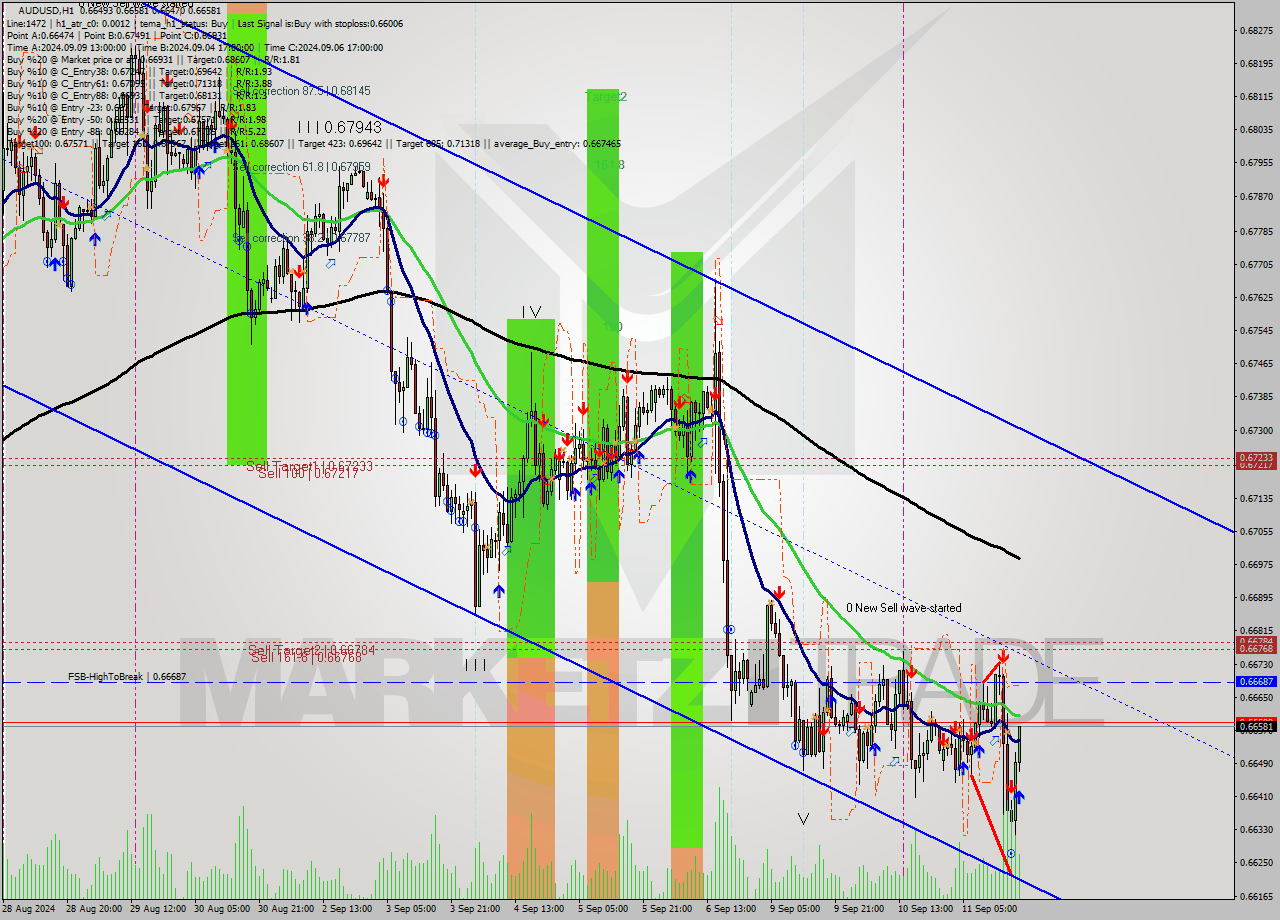
Task: Click the 'Sell Target2 | 0.66784' label
Action: click(312, 650)
